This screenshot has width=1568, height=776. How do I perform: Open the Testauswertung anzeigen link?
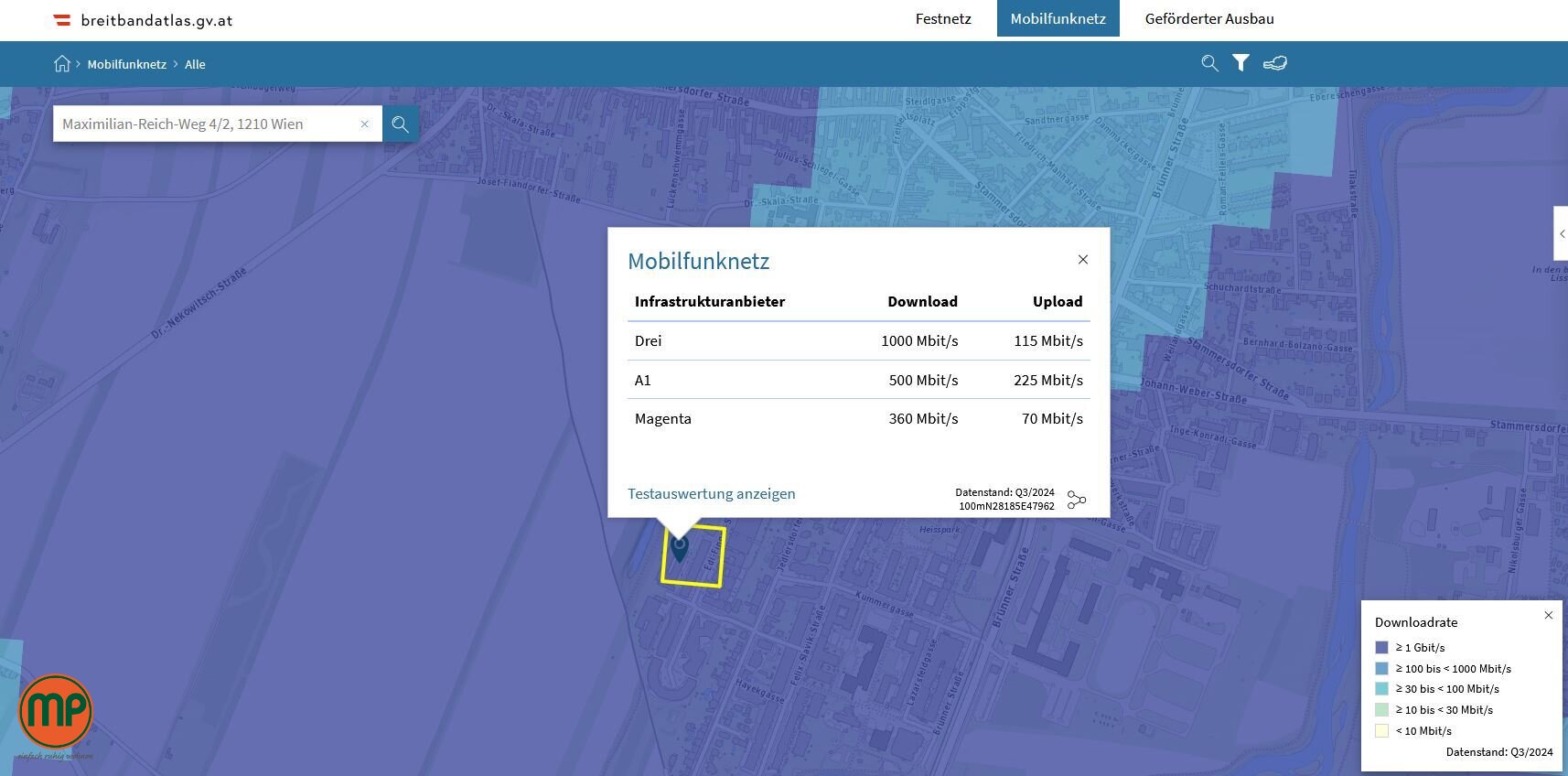tap(712, 493)
